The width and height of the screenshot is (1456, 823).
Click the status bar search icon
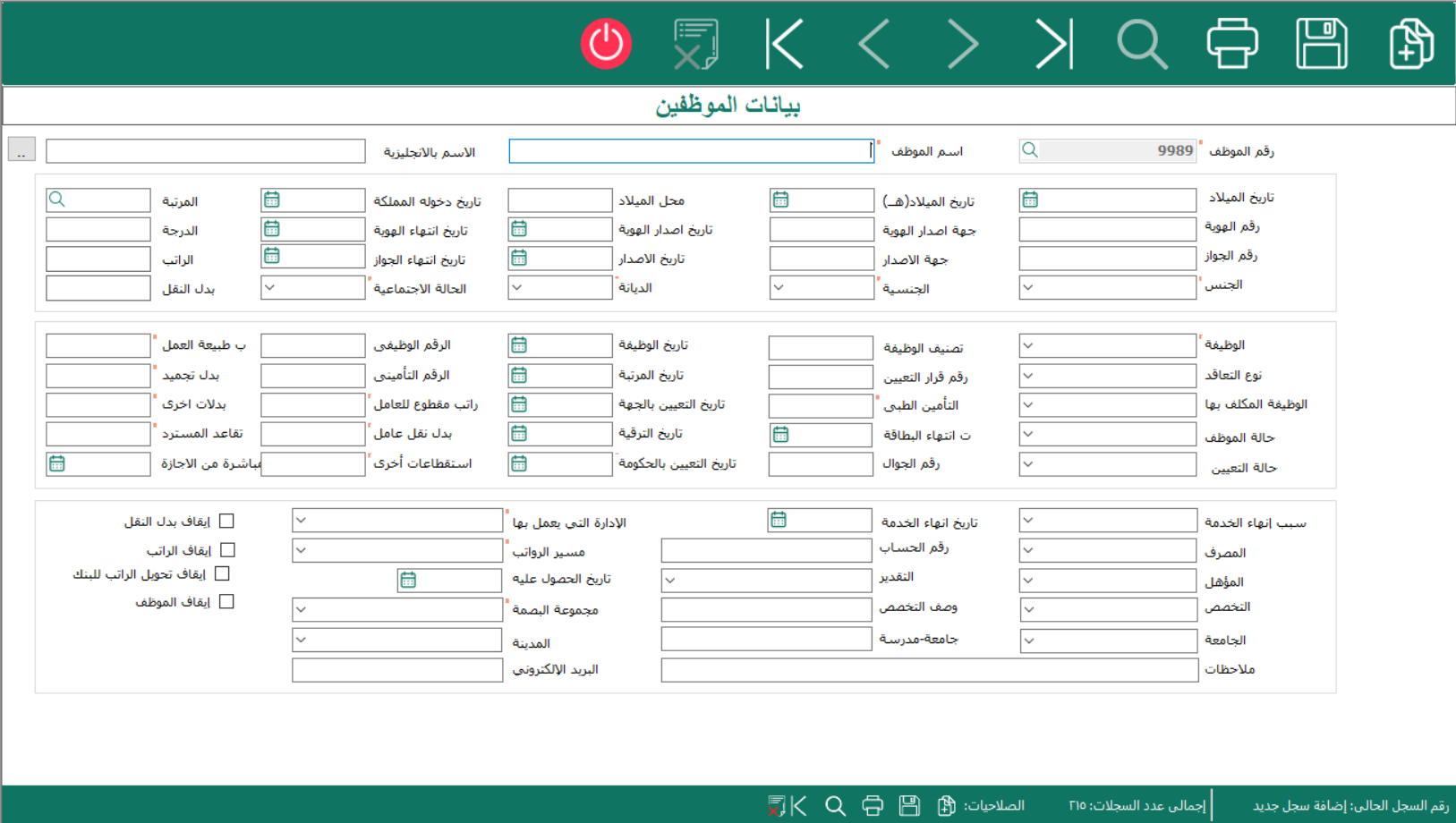pyautogui.click(x=836, y=806)
